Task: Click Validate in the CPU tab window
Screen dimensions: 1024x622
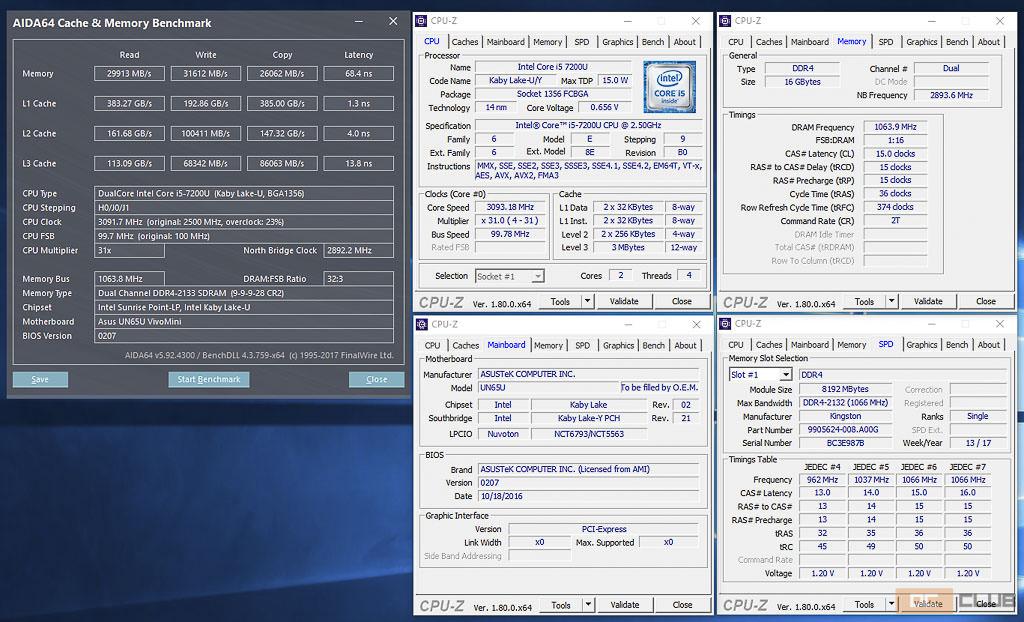Action: (x=624, y=301)
